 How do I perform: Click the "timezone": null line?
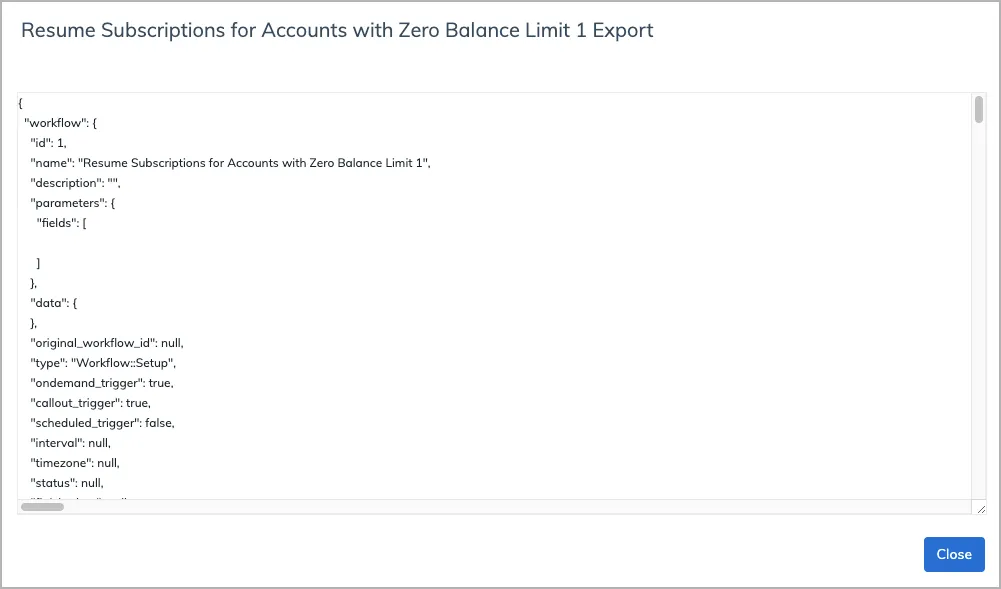pyautogui.click(x=75, y=463)
